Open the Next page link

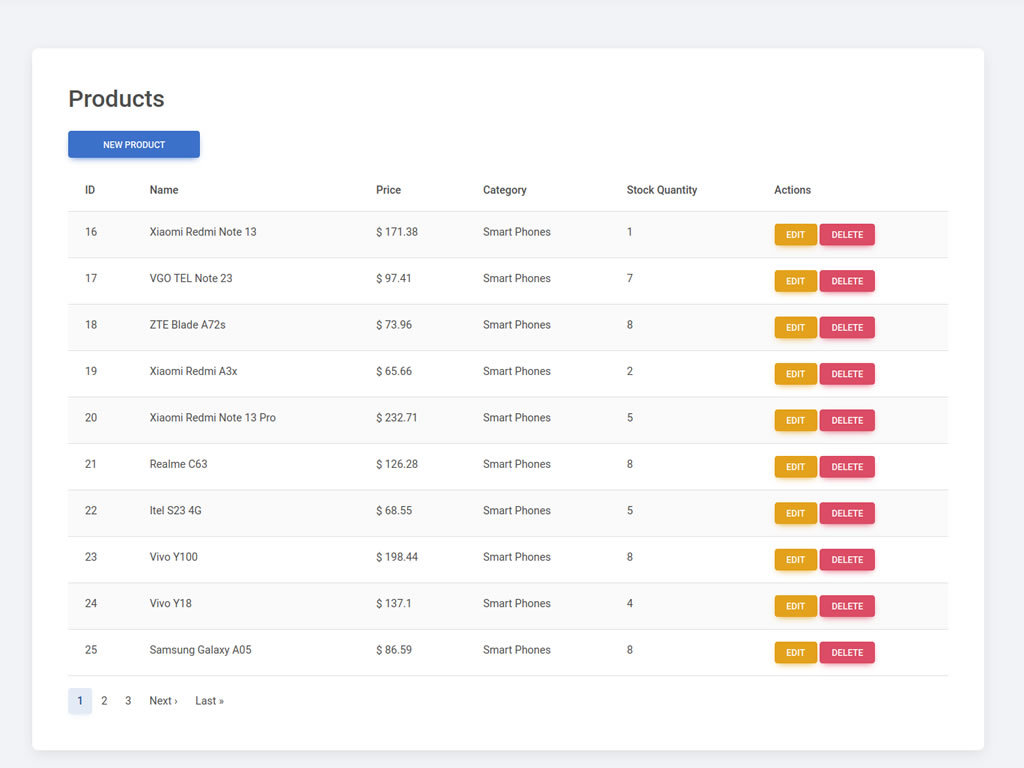point(163,701)
